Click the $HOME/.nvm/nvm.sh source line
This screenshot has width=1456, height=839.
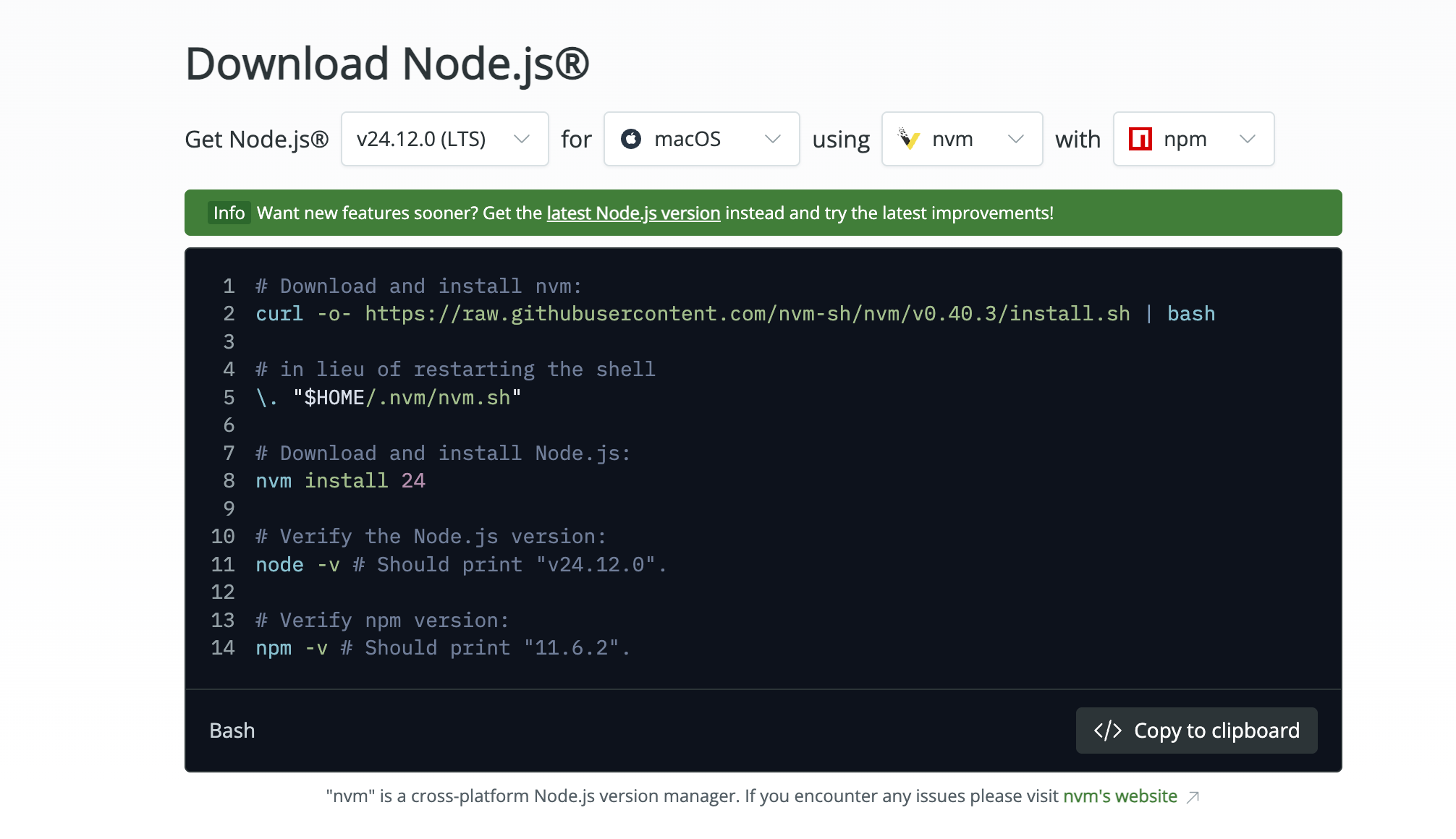coord(389,398)
